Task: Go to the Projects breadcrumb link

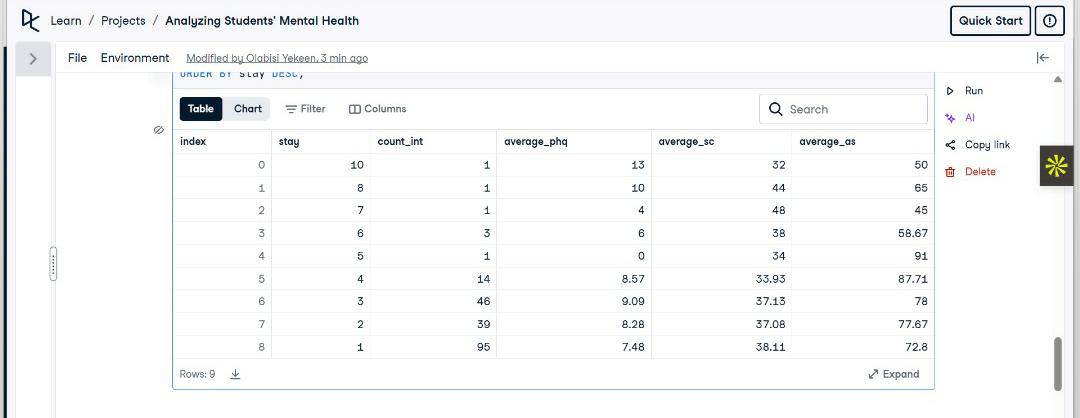Action: (123, 21)
